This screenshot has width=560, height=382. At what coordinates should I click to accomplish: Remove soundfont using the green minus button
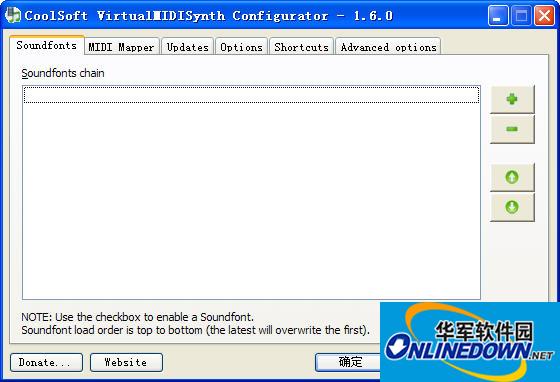coord(512,129)
